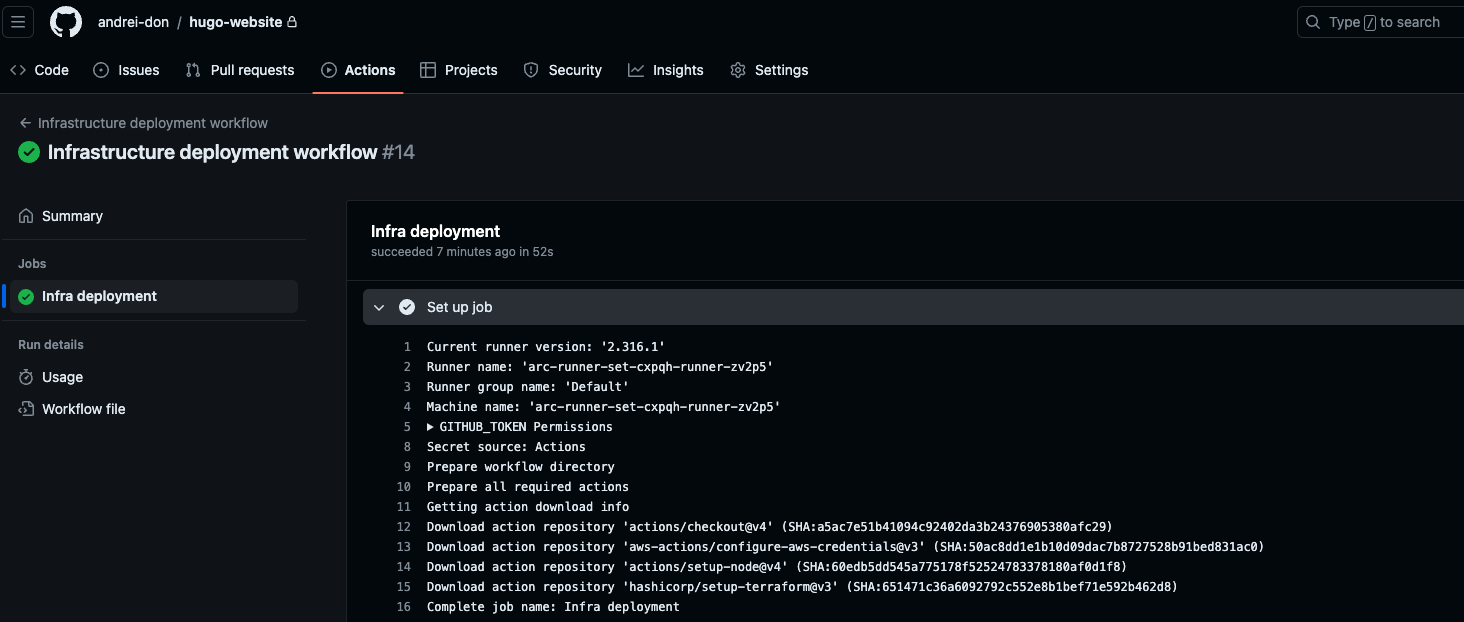Select Infra deployment job in sidebar
Image resolution: width=1464 pixels, height=622 pixels.
99,296
